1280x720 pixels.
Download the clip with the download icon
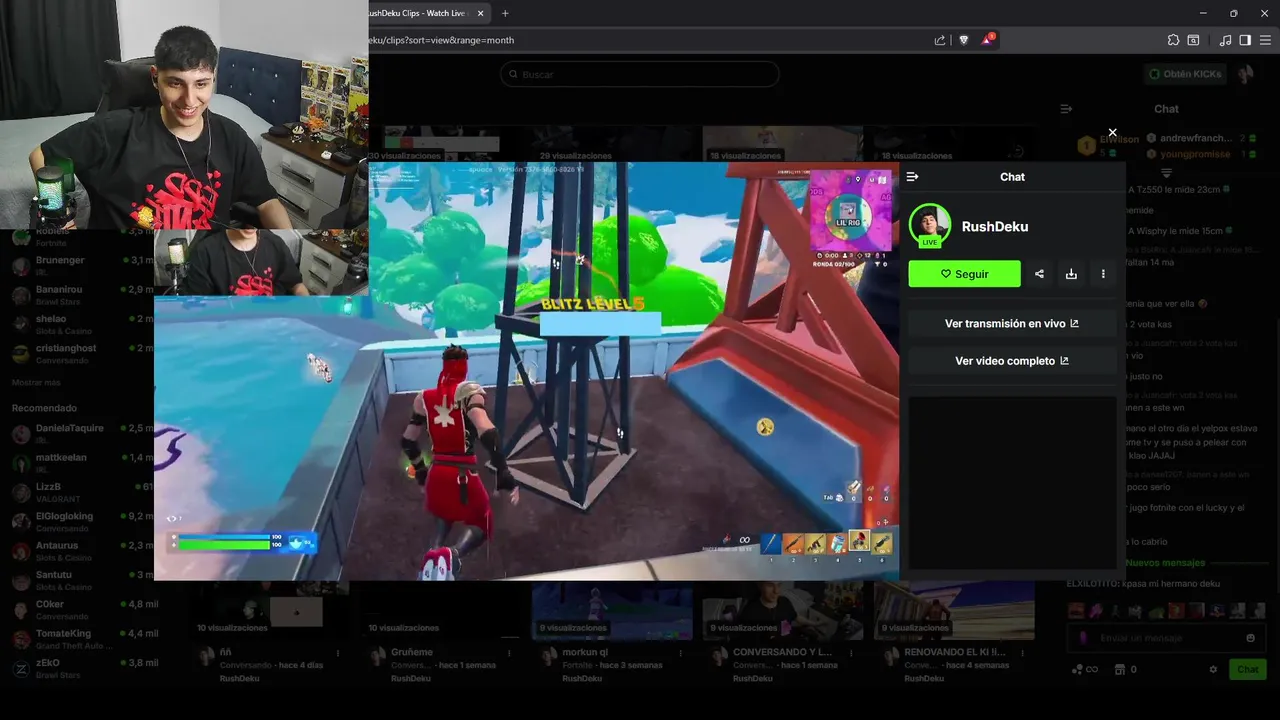pos(1071,274)
